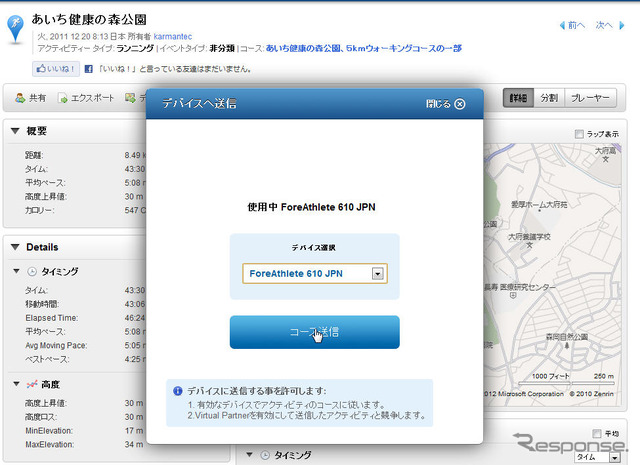The image size is (640, 465).
Task: Click the Facebook logo icon
Action: tap(89, 69)
